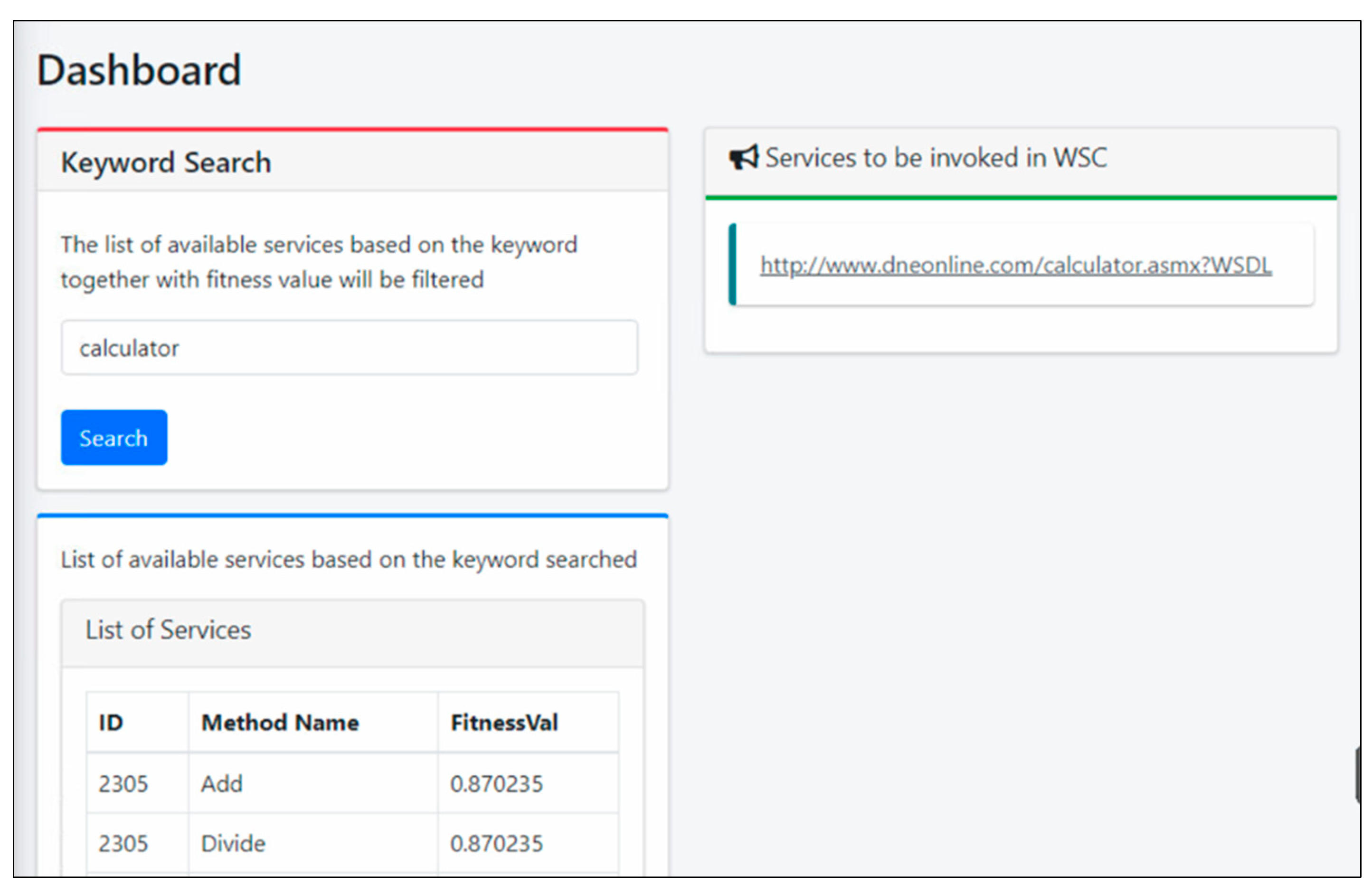
Task: Click the Services to be invoked in WSC title
Action: tap(936, 157)
